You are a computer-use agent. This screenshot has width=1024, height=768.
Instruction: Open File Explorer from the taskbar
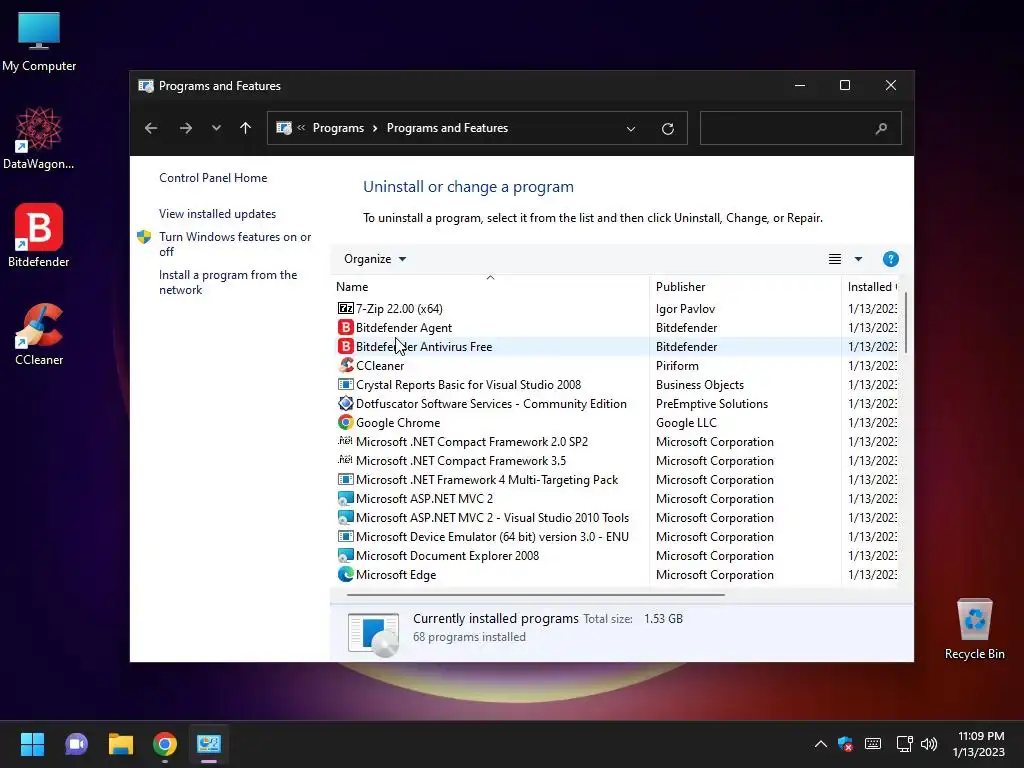(x=121, y=744)
